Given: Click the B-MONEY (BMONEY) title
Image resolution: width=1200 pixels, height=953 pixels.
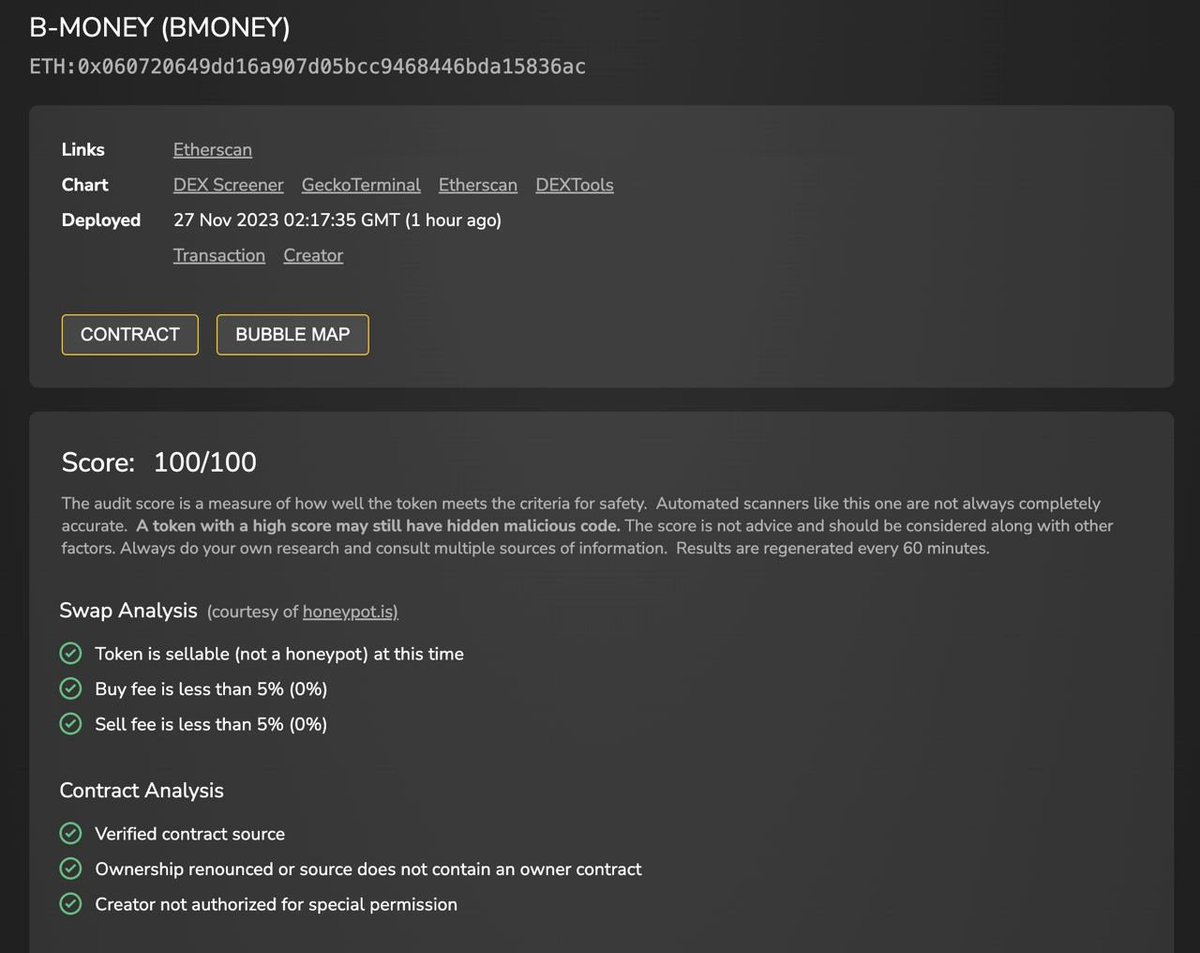Looking at the screenshot, I should 160,28.
